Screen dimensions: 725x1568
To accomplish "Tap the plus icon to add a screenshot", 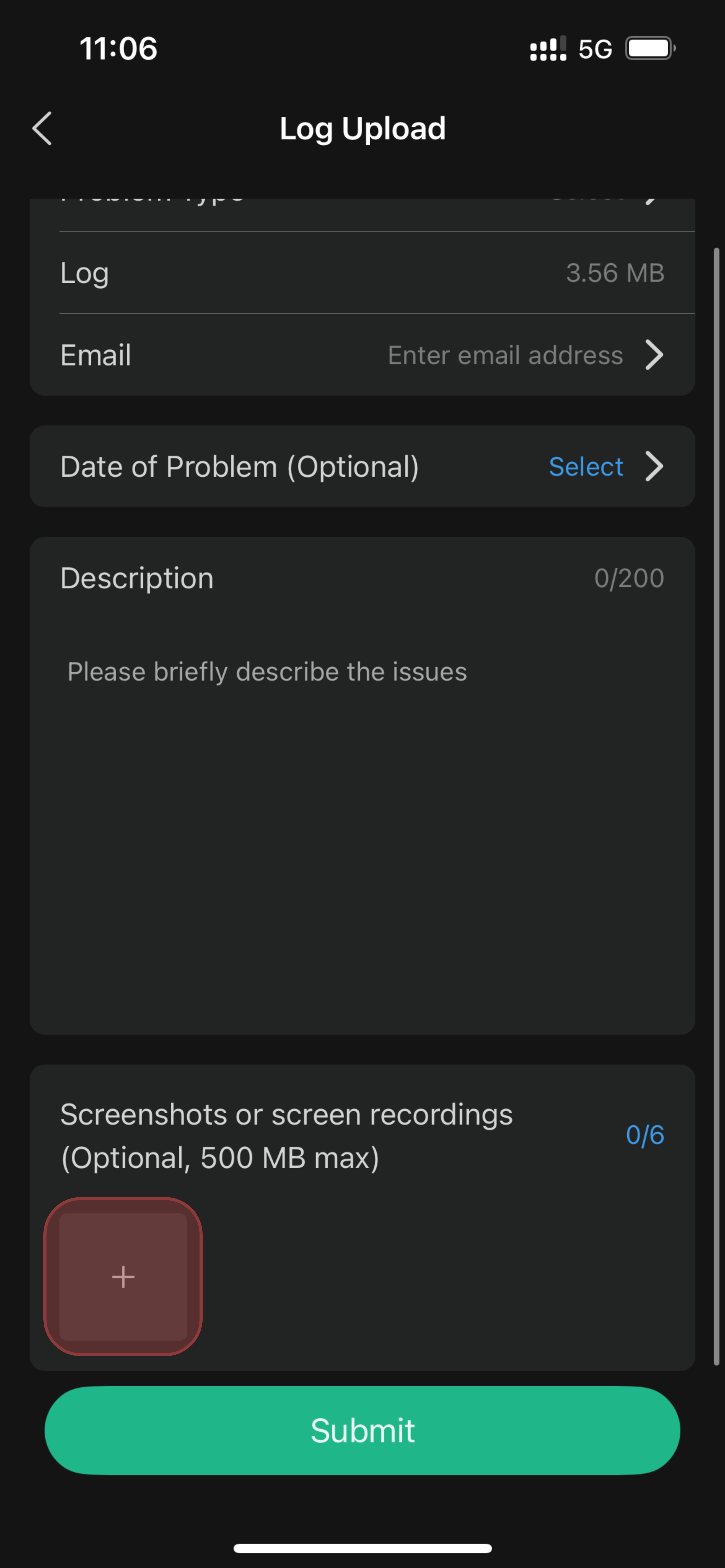I will coord(123,1276).
